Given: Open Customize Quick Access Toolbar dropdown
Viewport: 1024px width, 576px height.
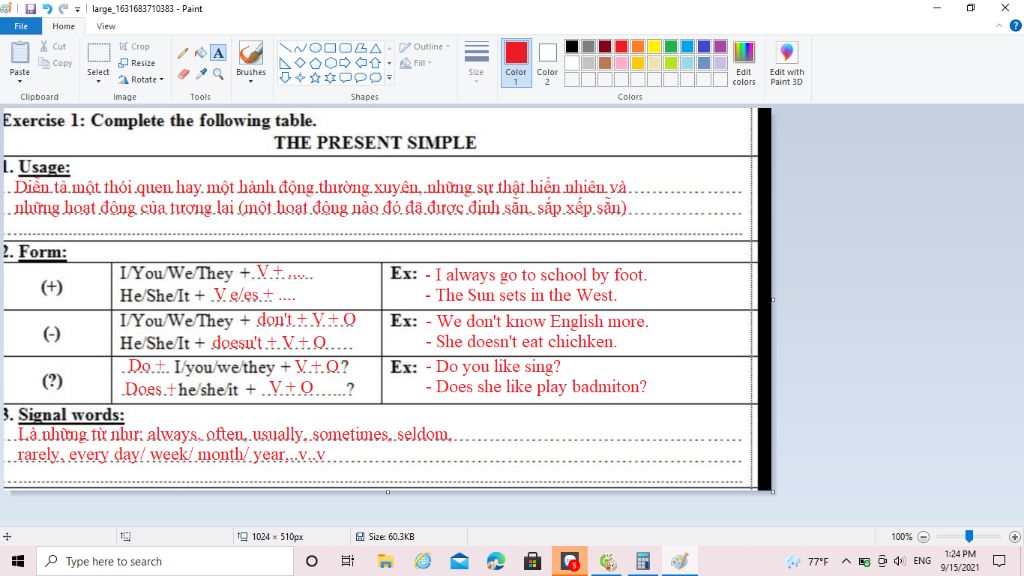Looking at the screenshot, I should 78,9.
